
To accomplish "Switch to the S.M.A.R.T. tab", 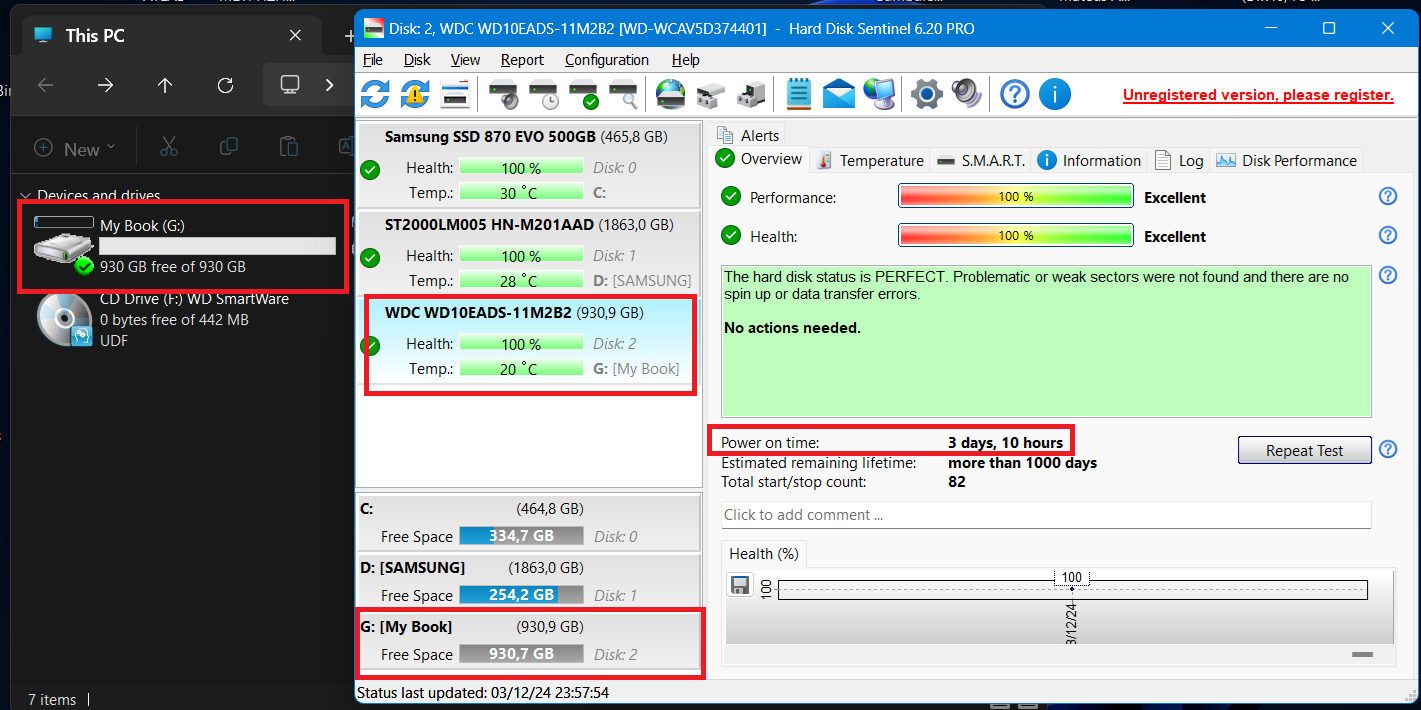I will (981, 160).
